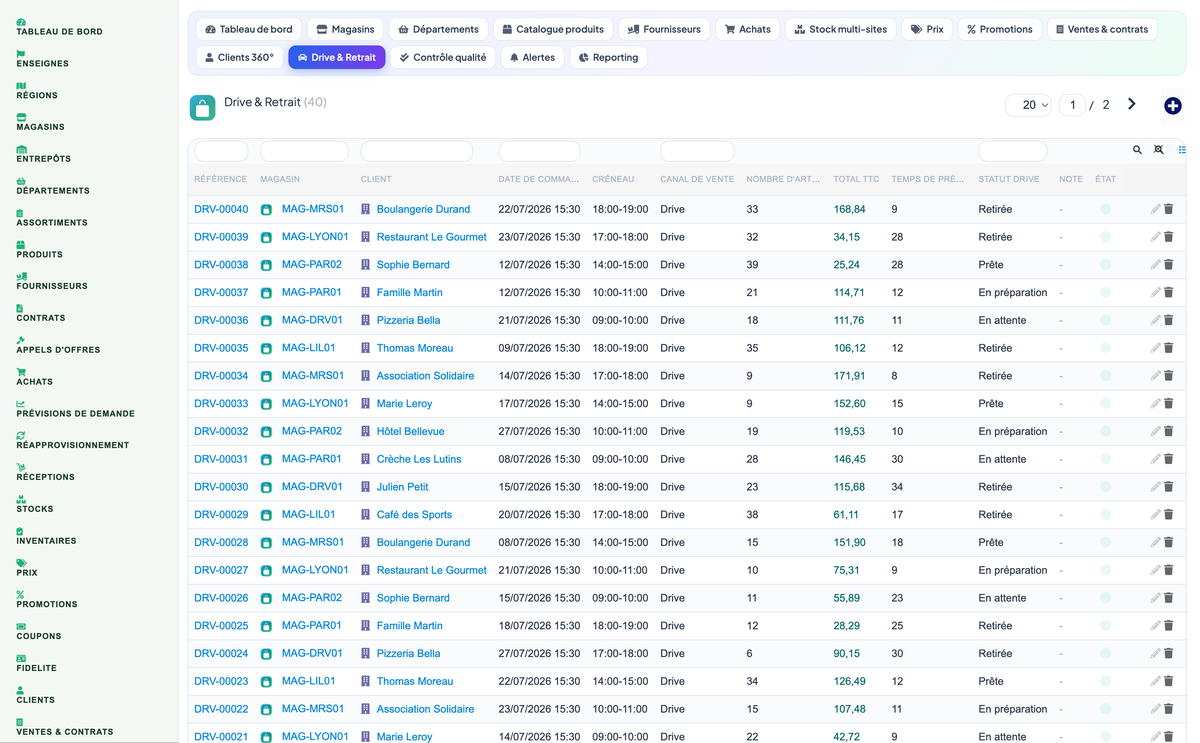Edit order DRV-00040 with pencil icon
1200x743 pixels.
[1155, 209]
